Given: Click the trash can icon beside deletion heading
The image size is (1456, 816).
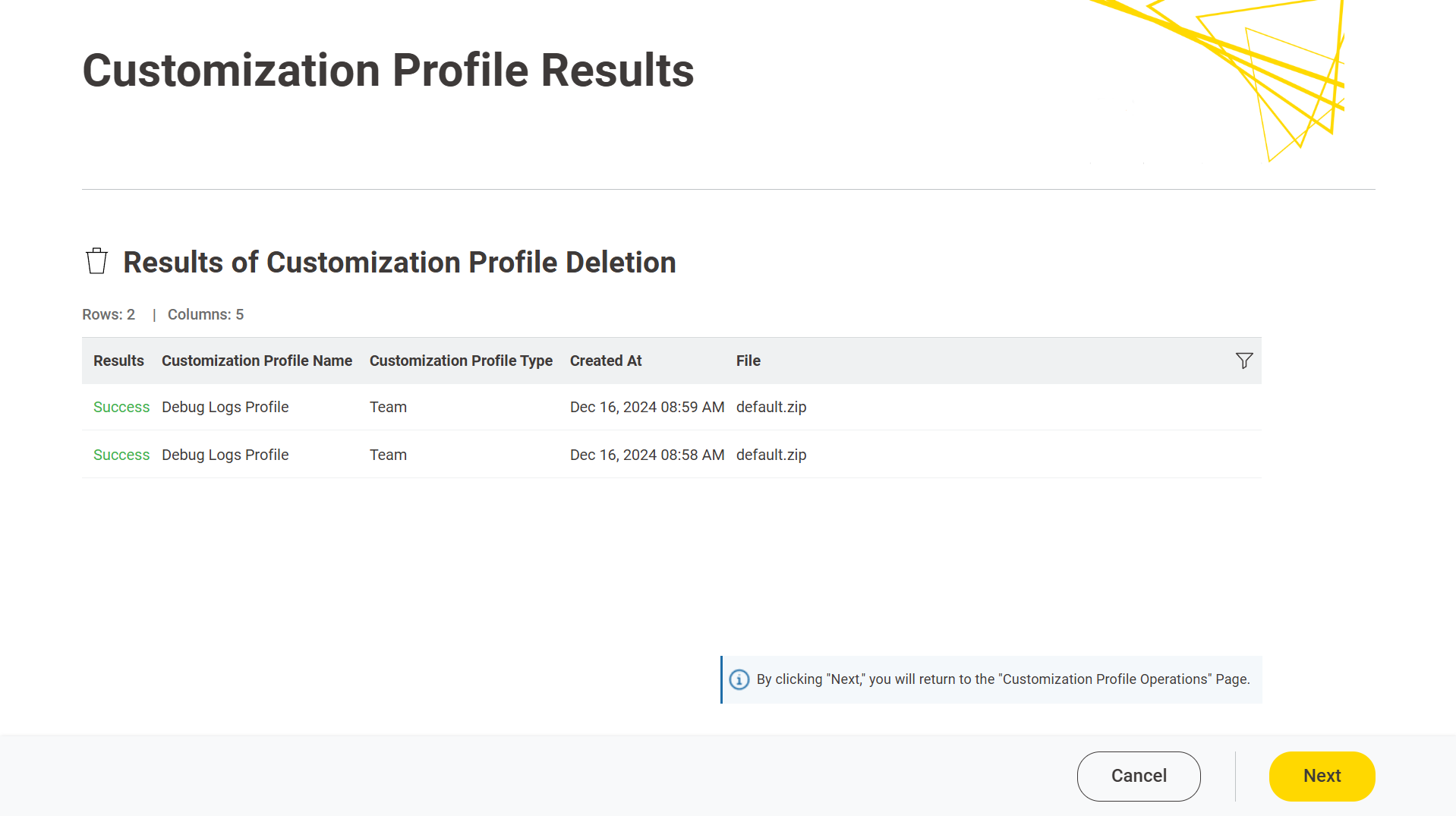Looking at the screenshot, I should point(96,261).
